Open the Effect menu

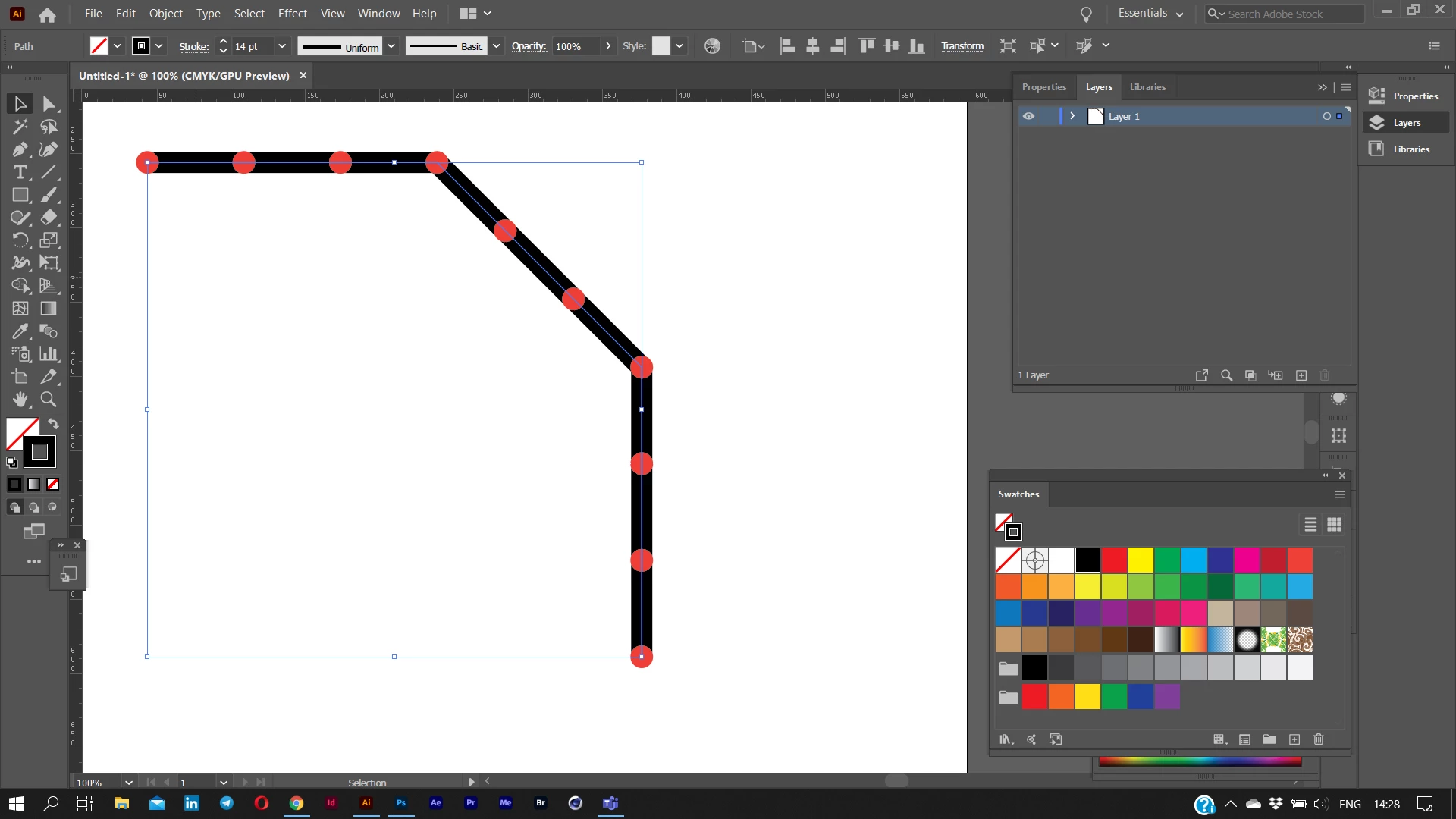(x=292, y=14)
